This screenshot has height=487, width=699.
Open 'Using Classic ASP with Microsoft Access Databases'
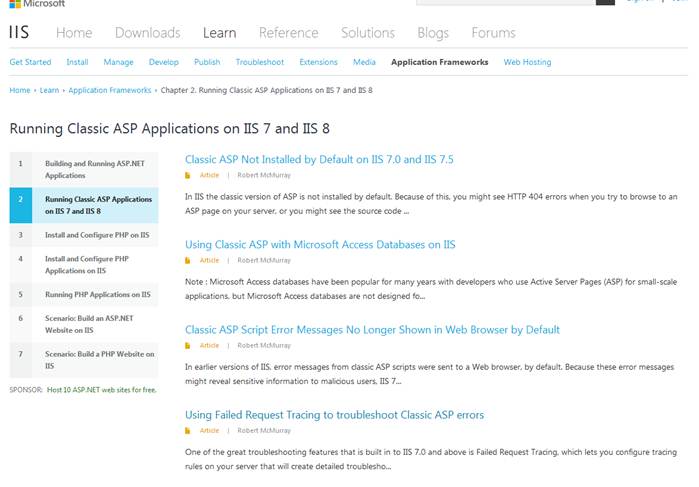coord(320,244)
